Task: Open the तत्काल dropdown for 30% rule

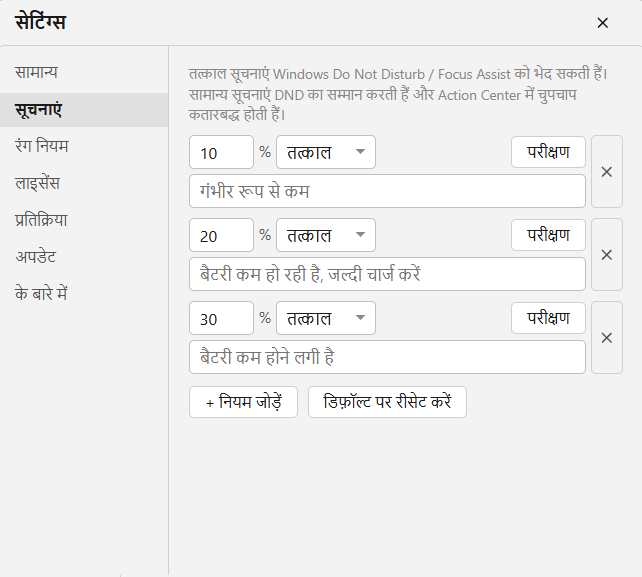Action: coord(326,318)
